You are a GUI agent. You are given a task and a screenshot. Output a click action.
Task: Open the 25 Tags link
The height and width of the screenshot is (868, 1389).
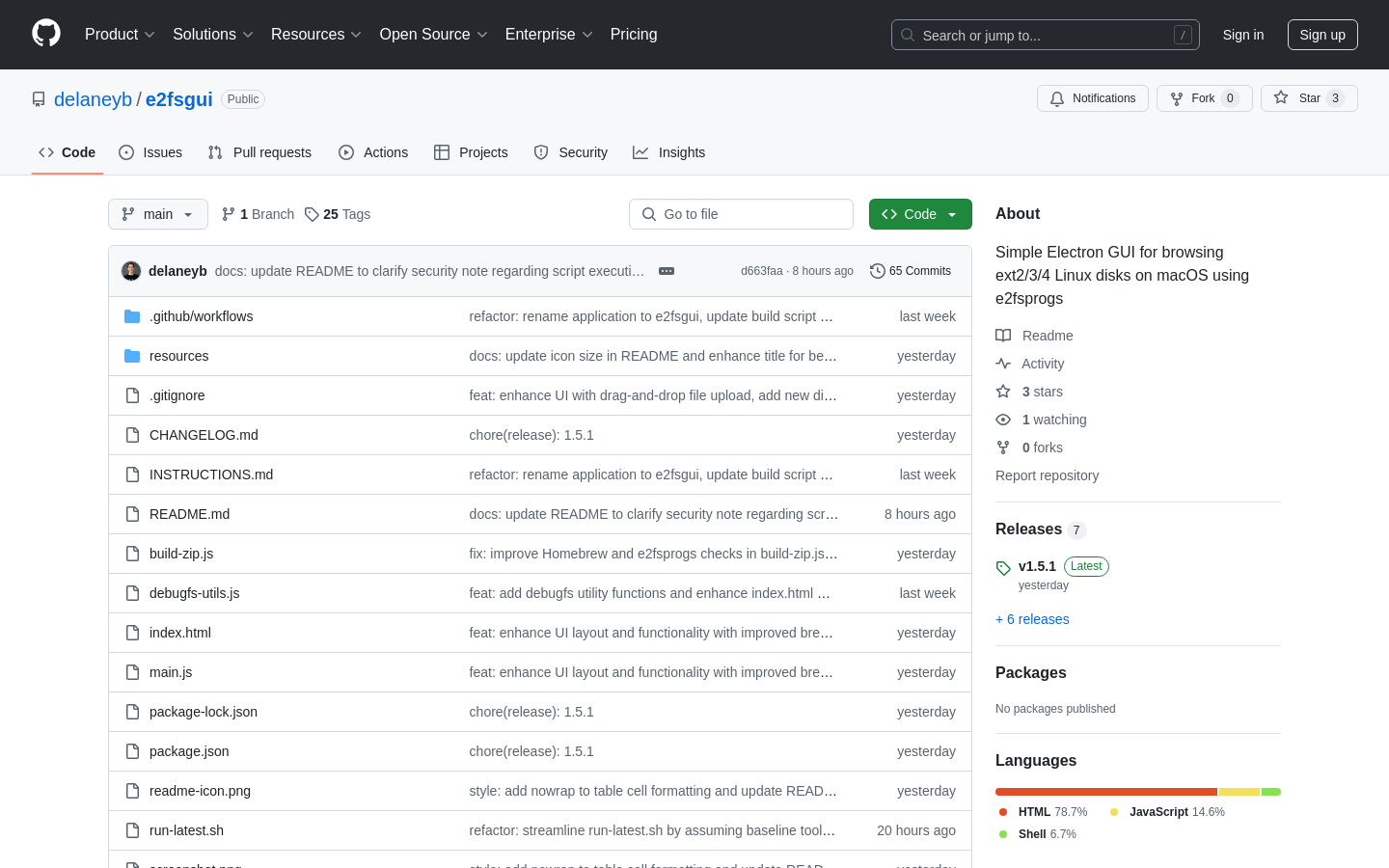(x=338, y=214)
